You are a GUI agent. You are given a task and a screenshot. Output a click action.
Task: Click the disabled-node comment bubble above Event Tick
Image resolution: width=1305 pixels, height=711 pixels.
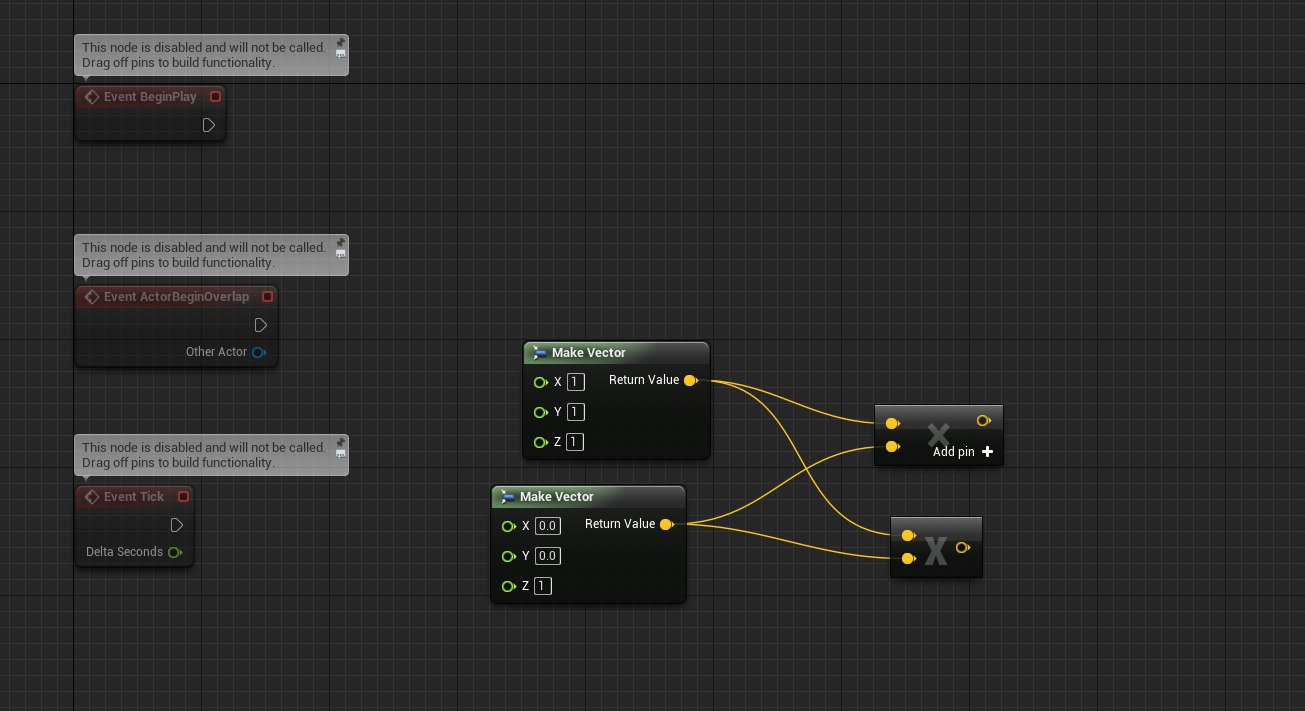point(212,455)
